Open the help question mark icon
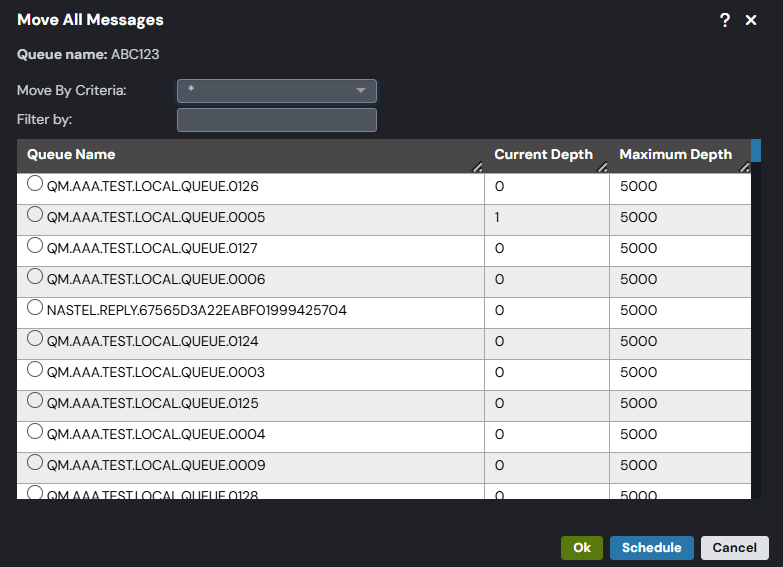Screen dimensions: 783x567 [x=725, y=20]
